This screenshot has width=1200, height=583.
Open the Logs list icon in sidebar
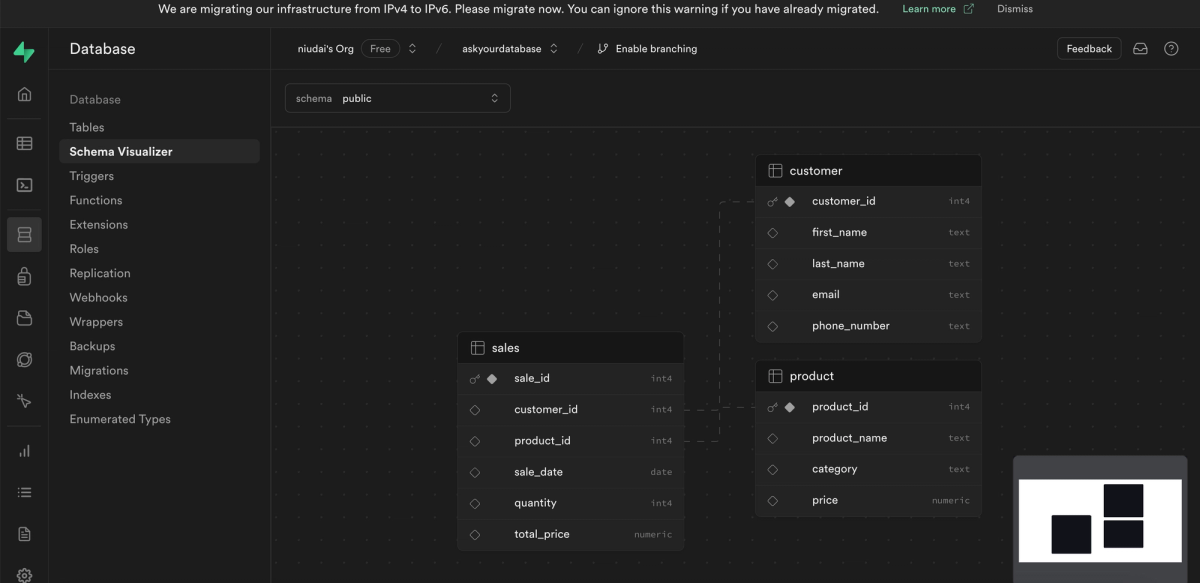point(24,491)
